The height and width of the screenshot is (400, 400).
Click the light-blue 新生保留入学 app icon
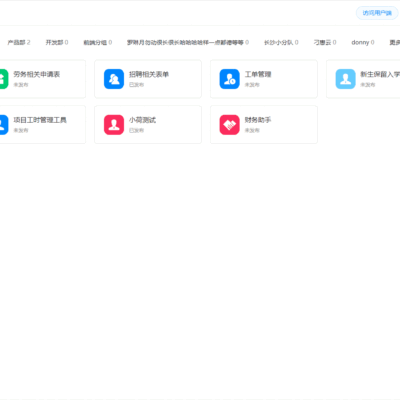click(x=346, y=79)
